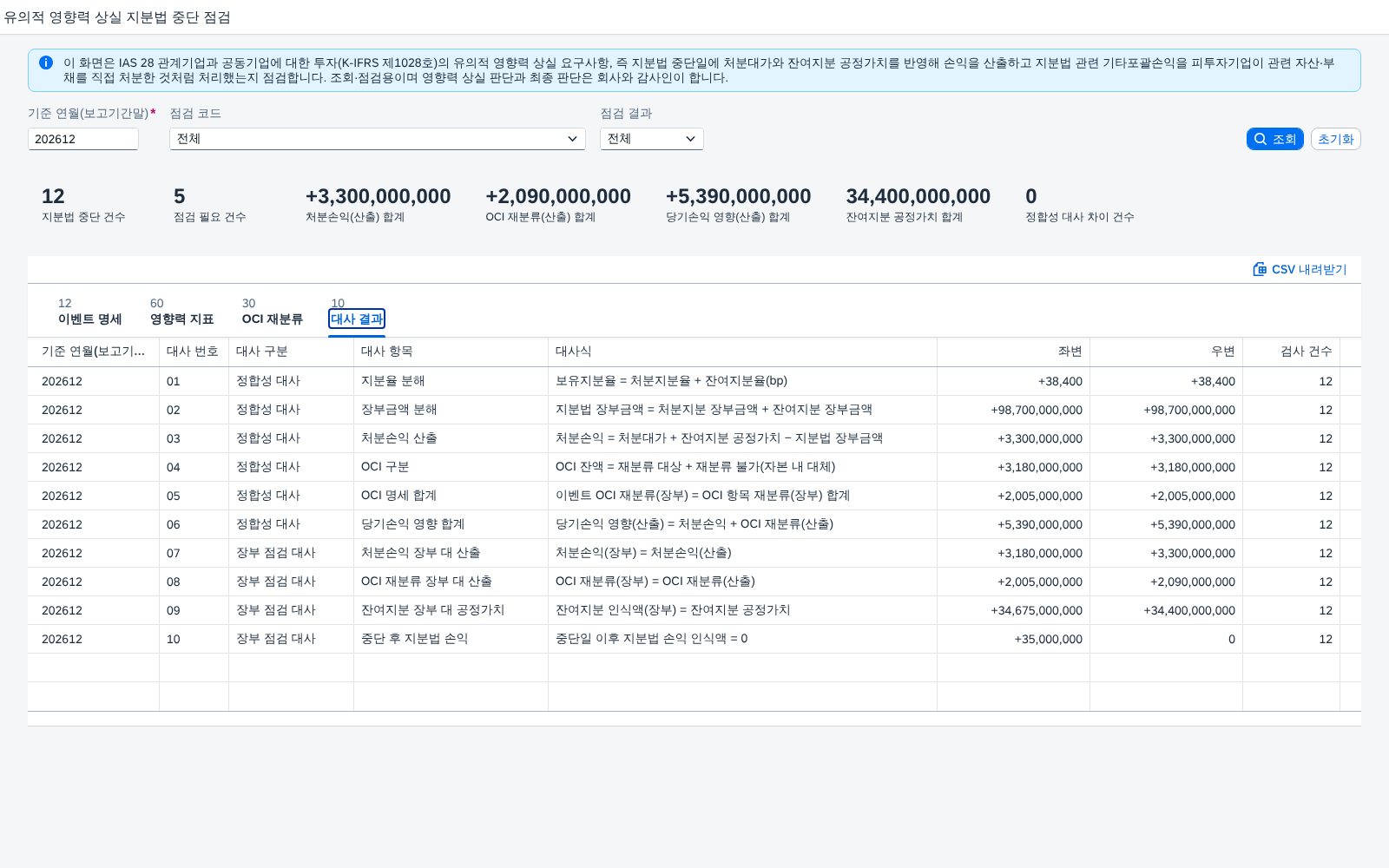Click the 처분손익 산출 cell
Viewport: 1389px width, 868px height.
click(x=451, y=438)
